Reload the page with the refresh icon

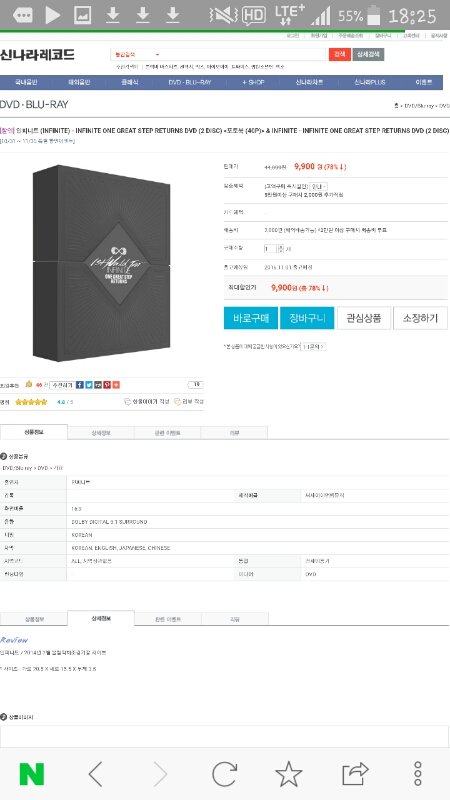coord(224,774)
